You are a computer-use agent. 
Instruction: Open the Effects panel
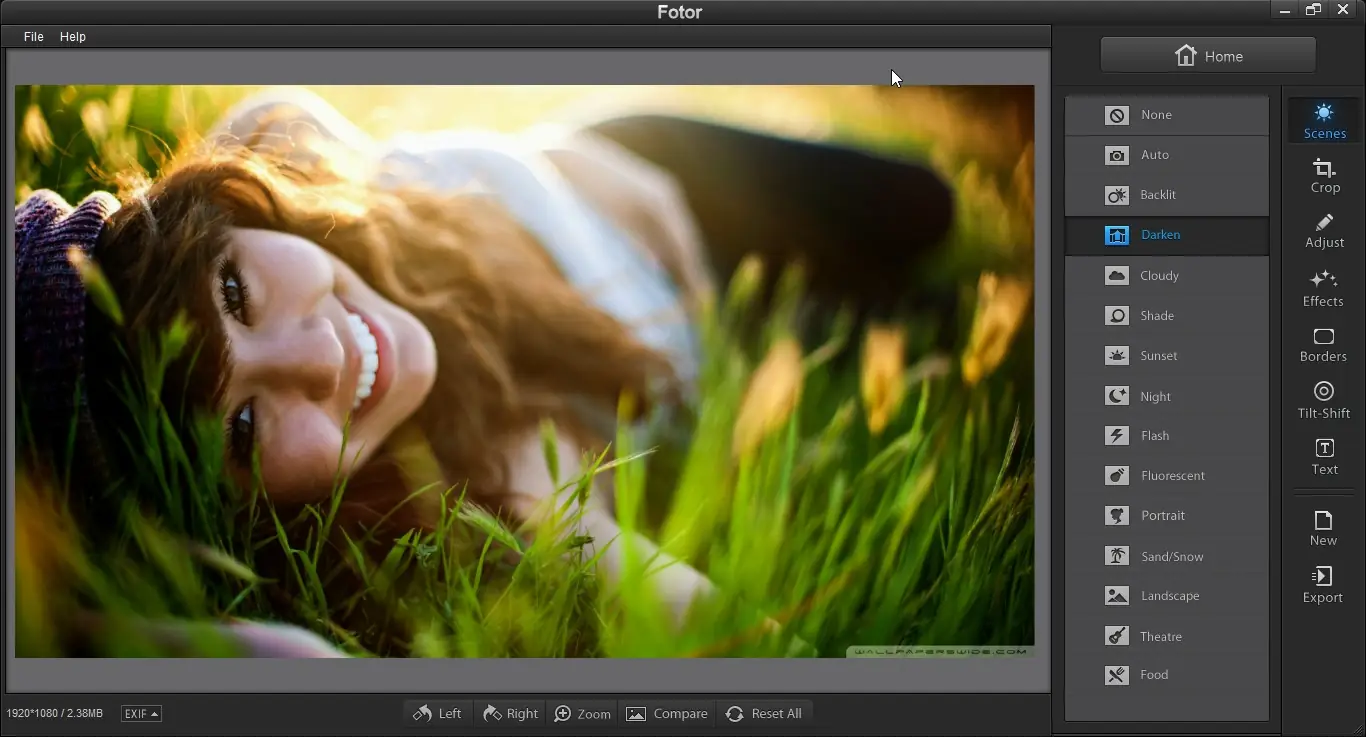tap(1323, 288)
